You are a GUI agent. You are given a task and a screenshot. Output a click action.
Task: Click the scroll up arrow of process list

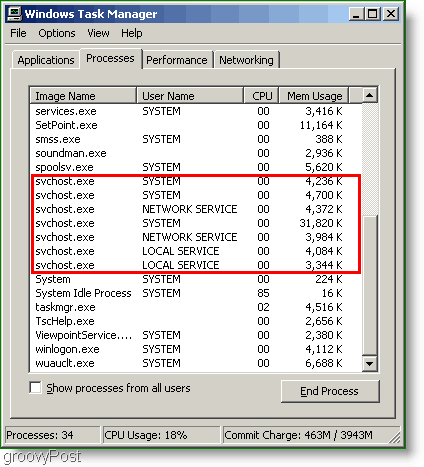369,96
